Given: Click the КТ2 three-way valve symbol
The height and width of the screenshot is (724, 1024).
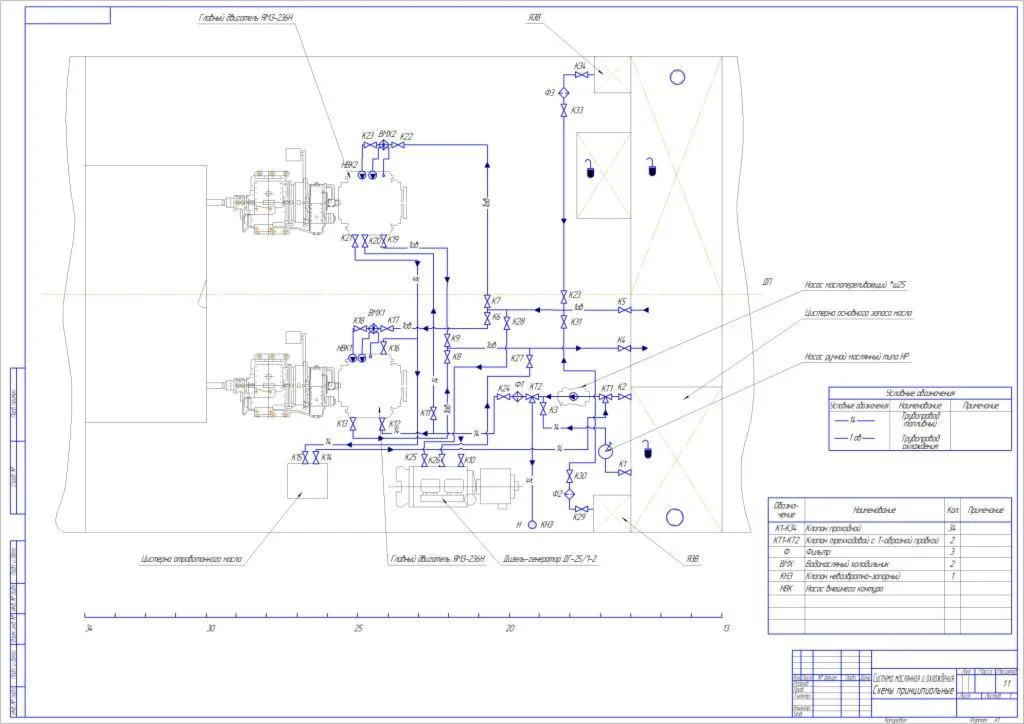Looking at the screenshot, I should coord(533,397).
